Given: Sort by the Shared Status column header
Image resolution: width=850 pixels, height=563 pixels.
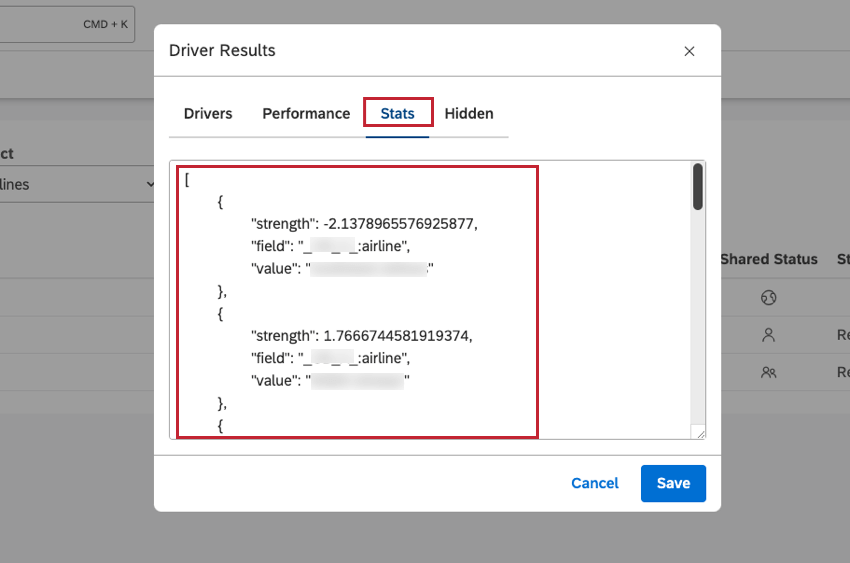Looking at the screenshot, I should click(769, 259).
